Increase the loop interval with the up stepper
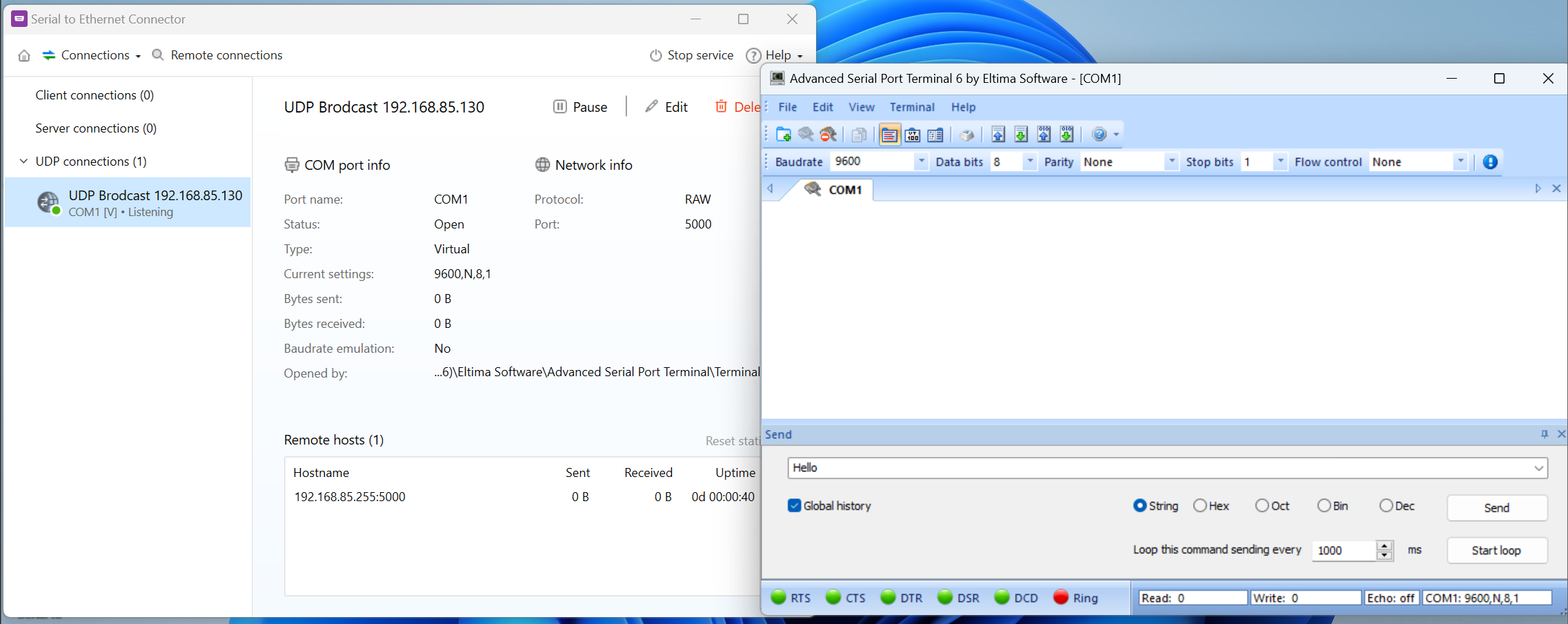Screen dimensions: 1568x624 coord(1385,545)
